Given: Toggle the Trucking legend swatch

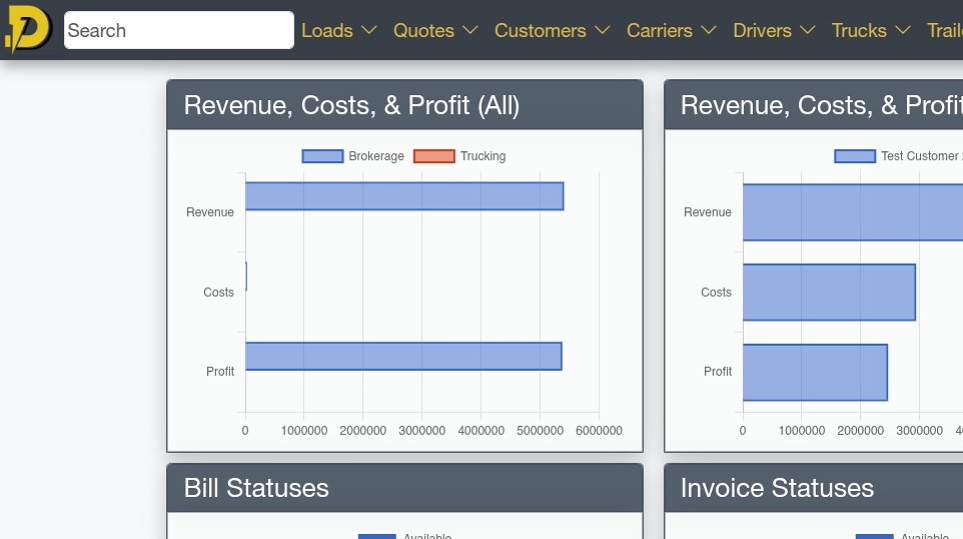Looking at the screenshot, I should (x=434, y=156).
